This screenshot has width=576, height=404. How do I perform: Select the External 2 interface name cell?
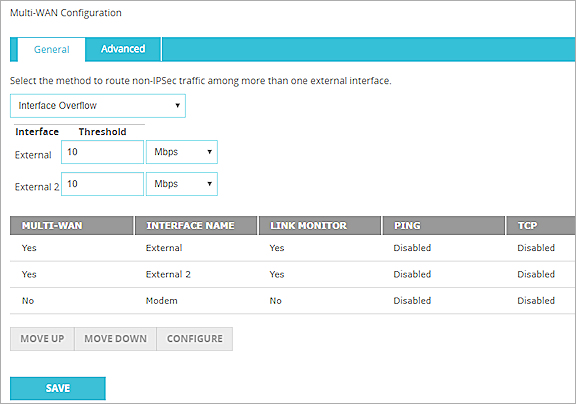pyautogui.click(x=168, y=274)
